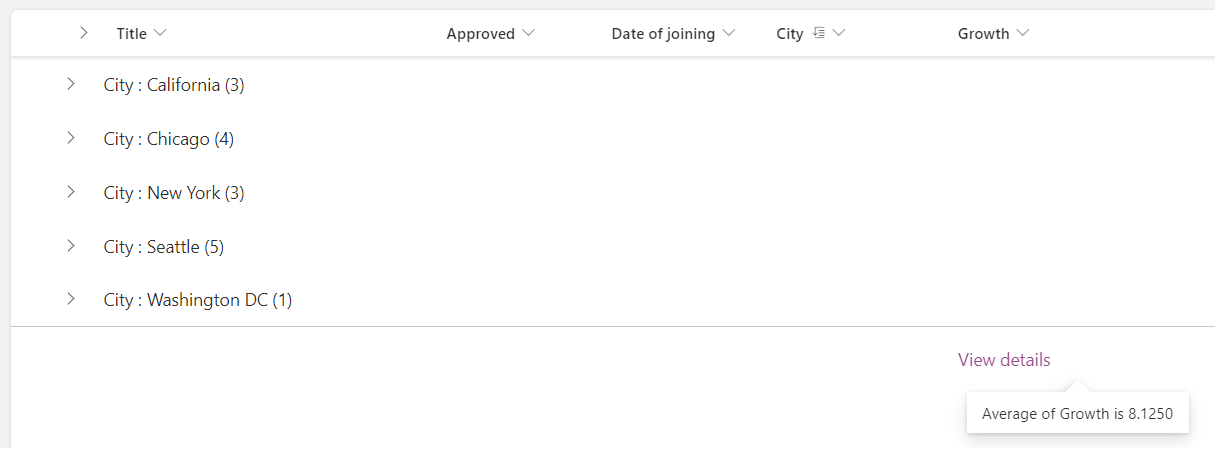
Task: Click the grouped-by icon beside City header
Action: pos(819,34)
